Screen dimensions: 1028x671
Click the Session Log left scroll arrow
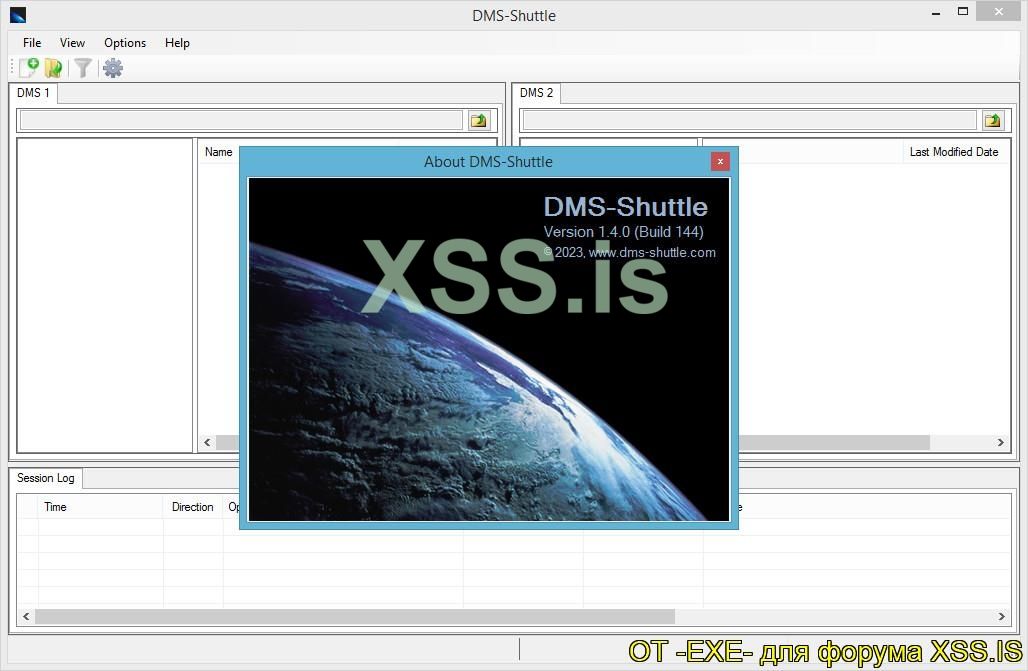pyautogui.click(x=26, y=617)
